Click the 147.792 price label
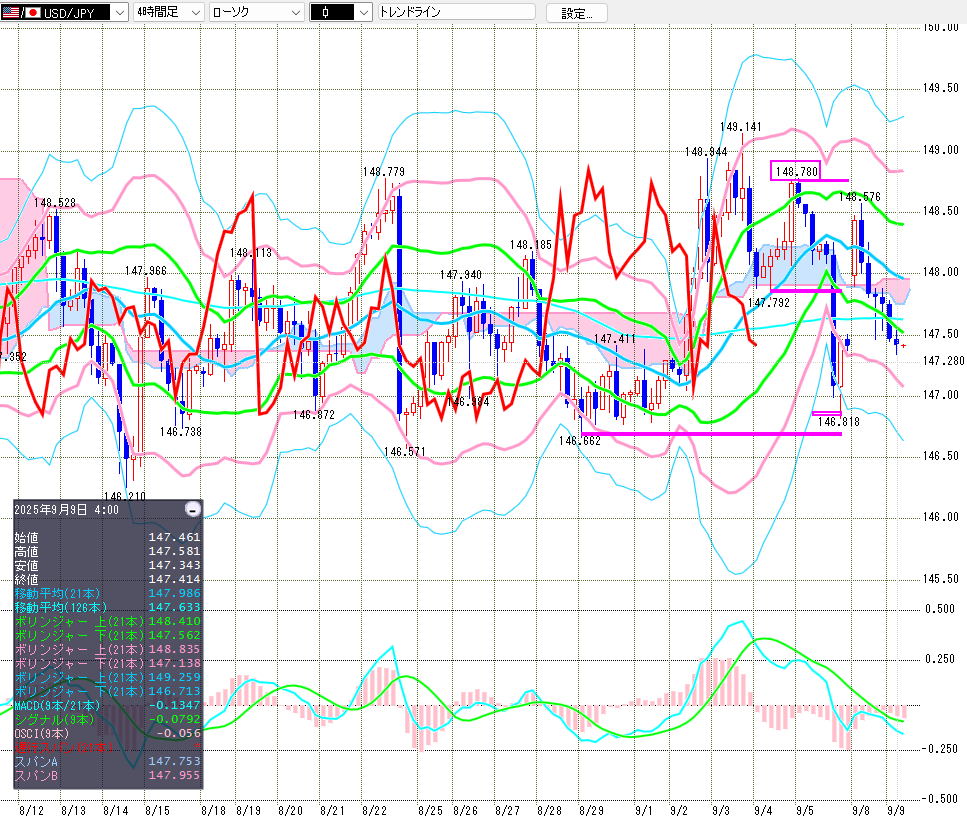 [769, 303]
